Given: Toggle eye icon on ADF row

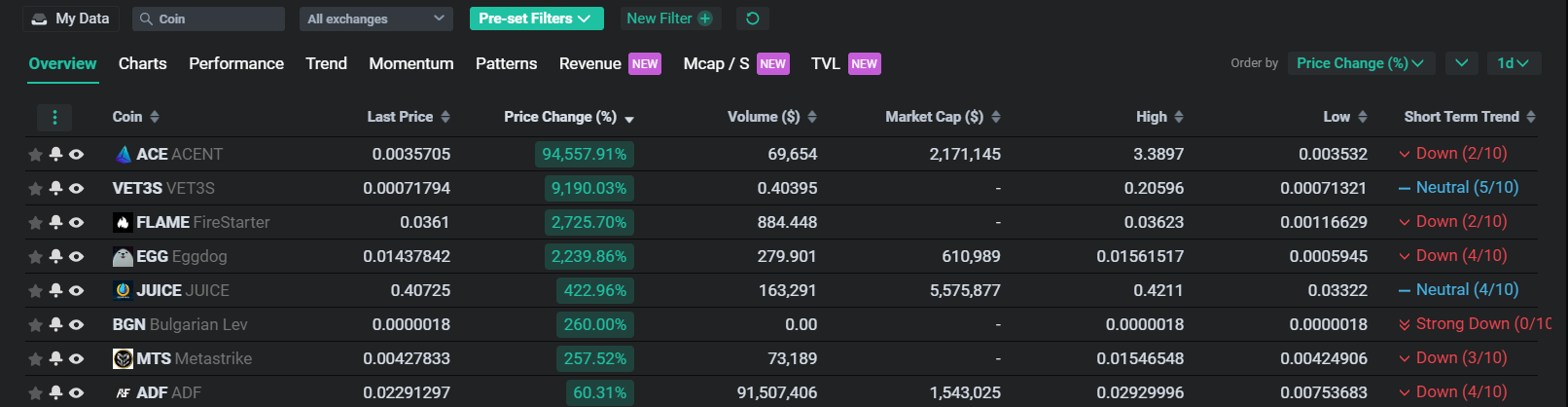Looking at the screenshot, I should coord(76,392).
